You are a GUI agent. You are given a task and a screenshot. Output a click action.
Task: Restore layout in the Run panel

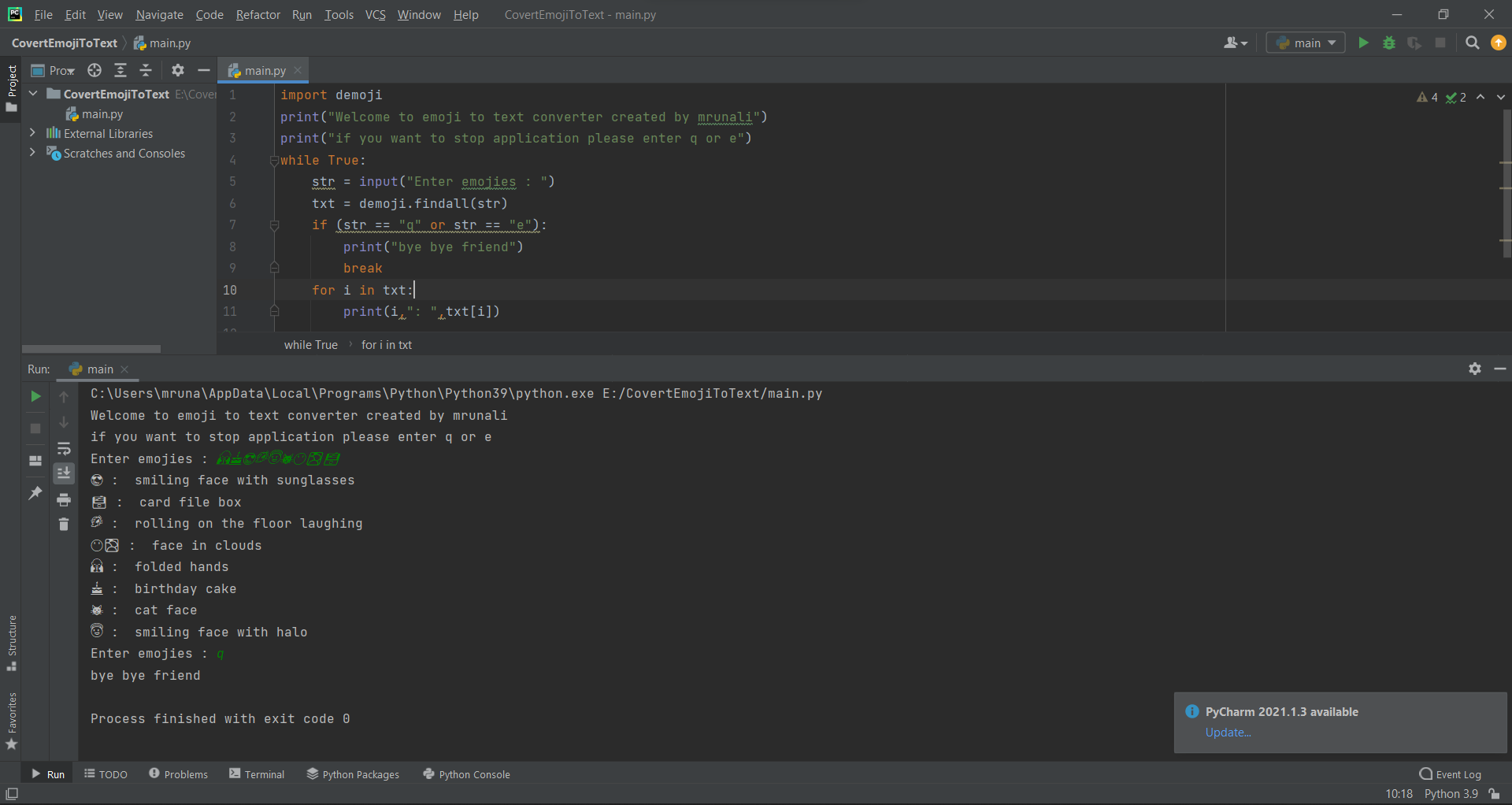[x=35, y=461]
